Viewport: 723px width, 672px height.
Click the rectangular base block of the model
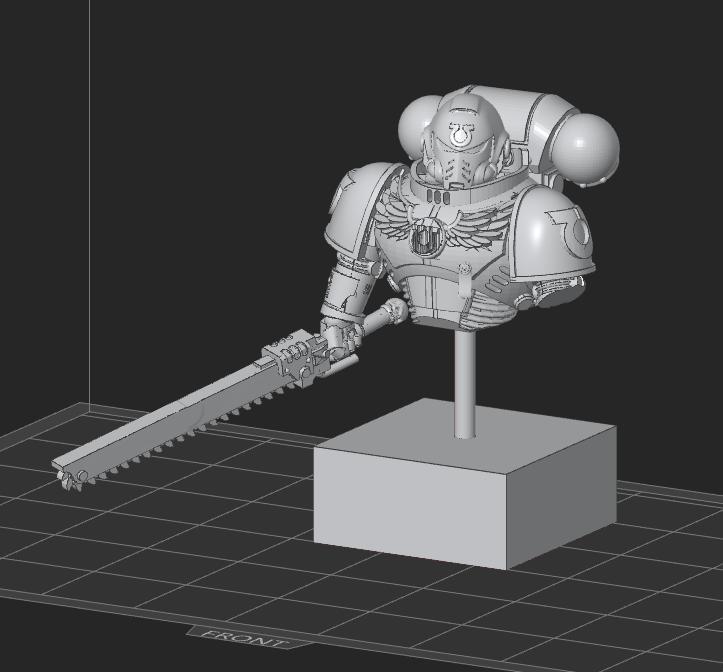pos(465,484)
